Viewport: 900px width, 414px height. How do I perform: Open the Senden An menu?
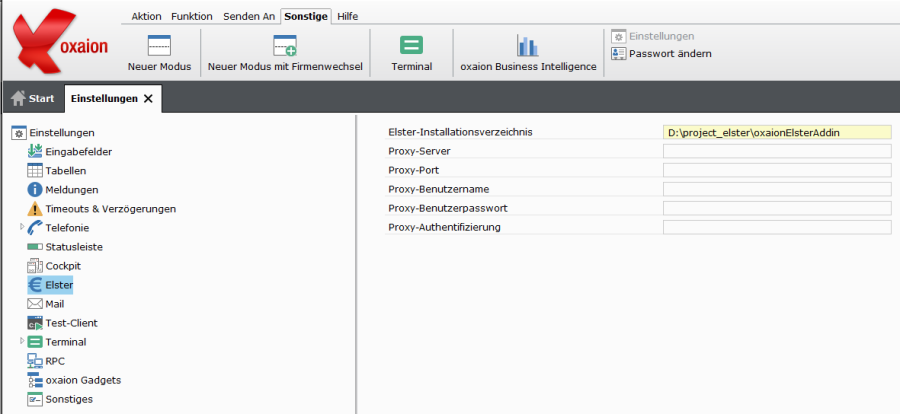click(x=249, y=17)
